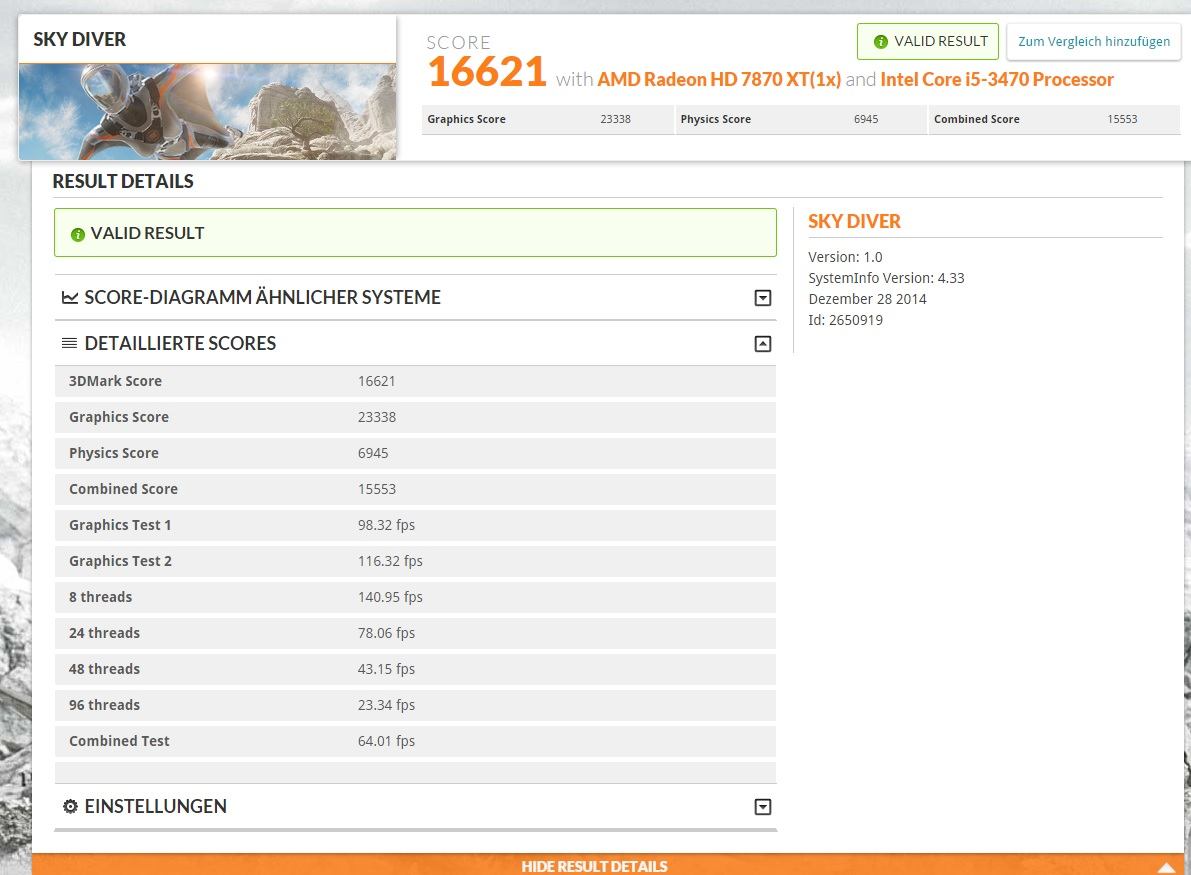Click the large score 16621
Image resolution: width=1191 pixels, height=875 pixels.
tap(486, 72)
